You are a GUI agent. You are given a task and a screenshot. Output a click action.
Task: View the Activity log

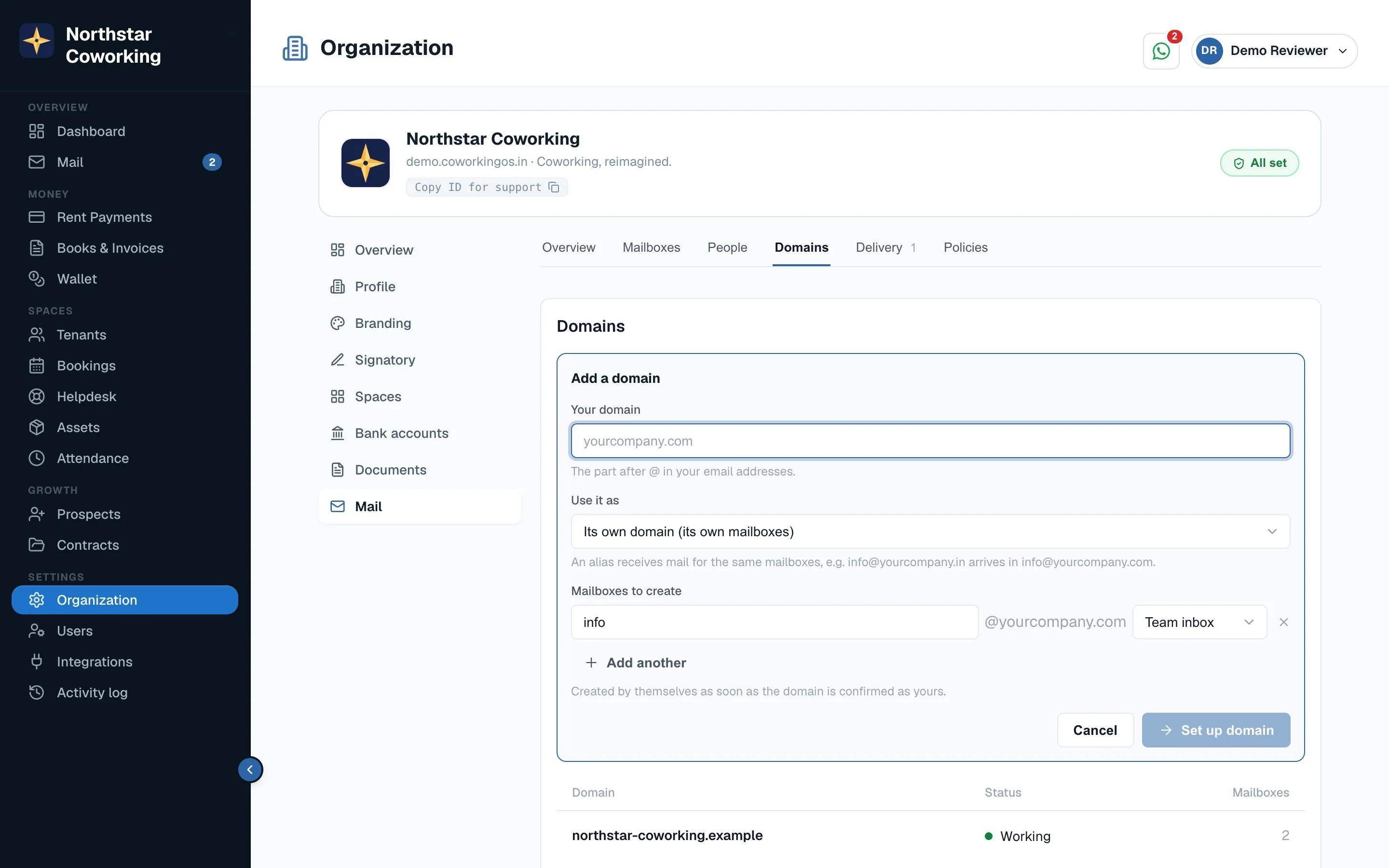coord(124,693)
